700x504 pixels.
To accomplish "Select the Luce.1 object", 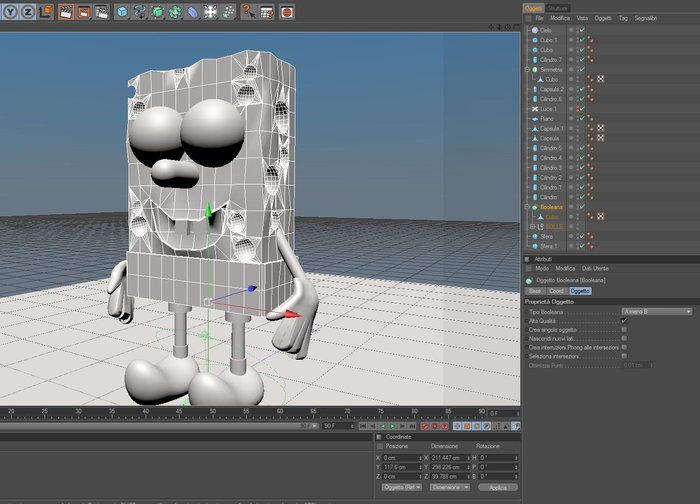I will pyautogui.click(x=548, y=109).
